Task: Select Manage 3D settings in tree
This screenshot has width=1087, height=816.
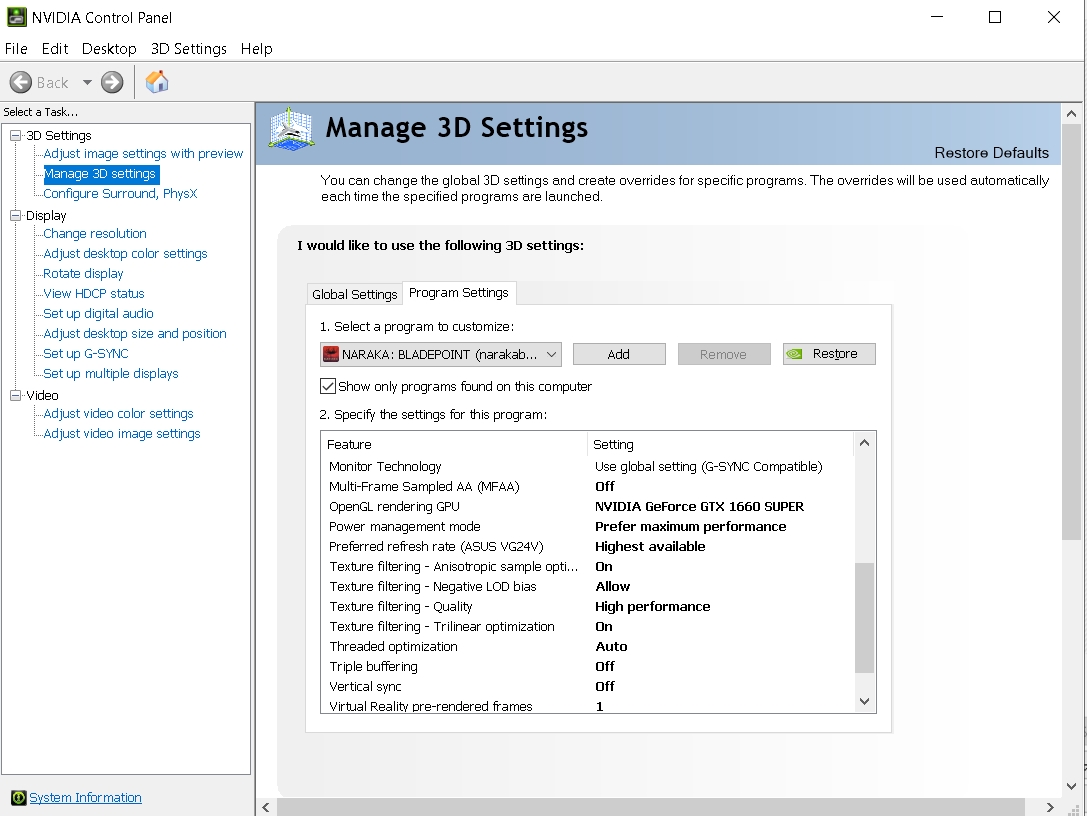Action: 100,173
